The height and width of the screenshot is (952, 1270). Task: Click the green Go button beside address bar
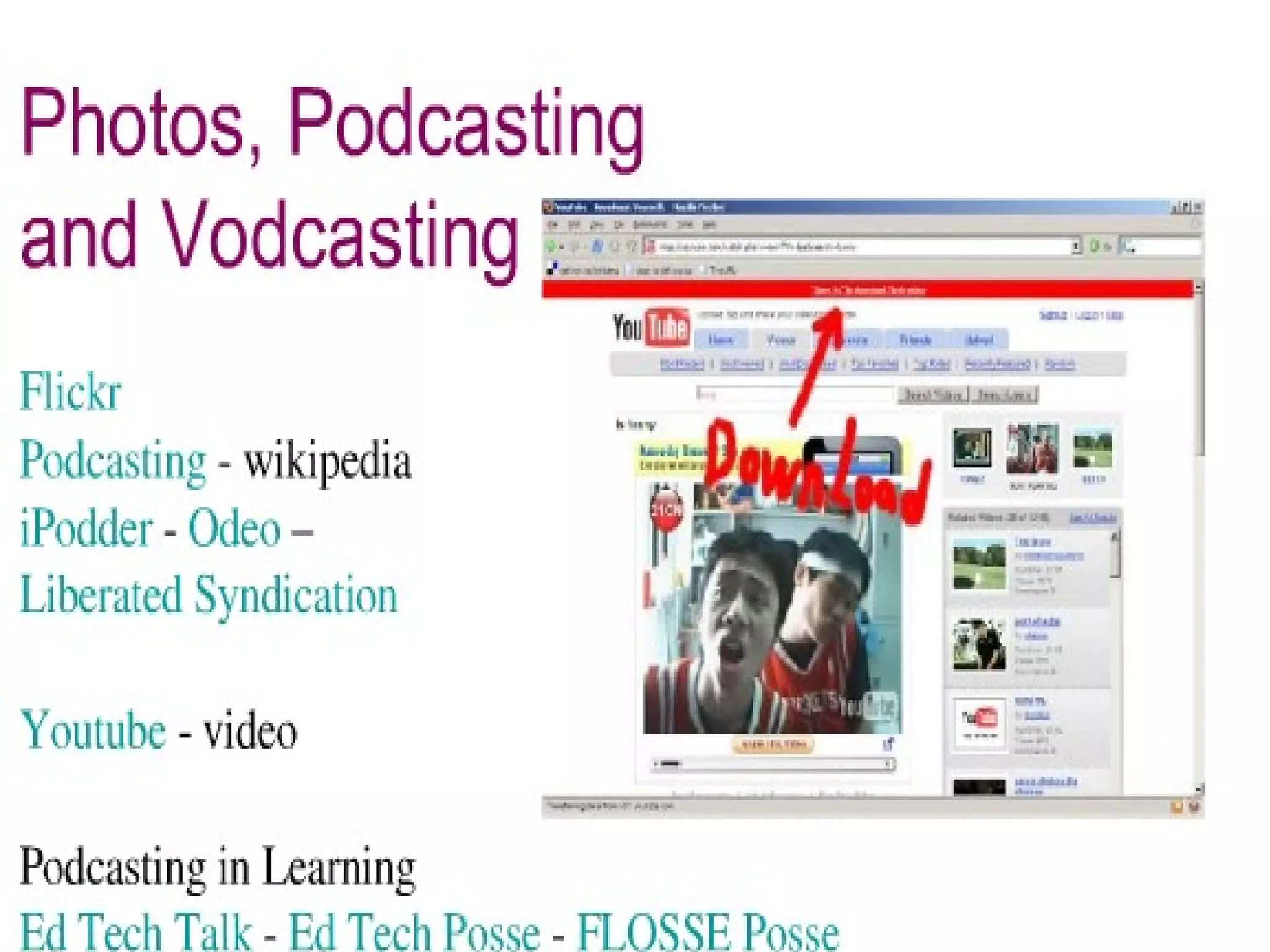pyautogui.click(x=1095, y=247)
